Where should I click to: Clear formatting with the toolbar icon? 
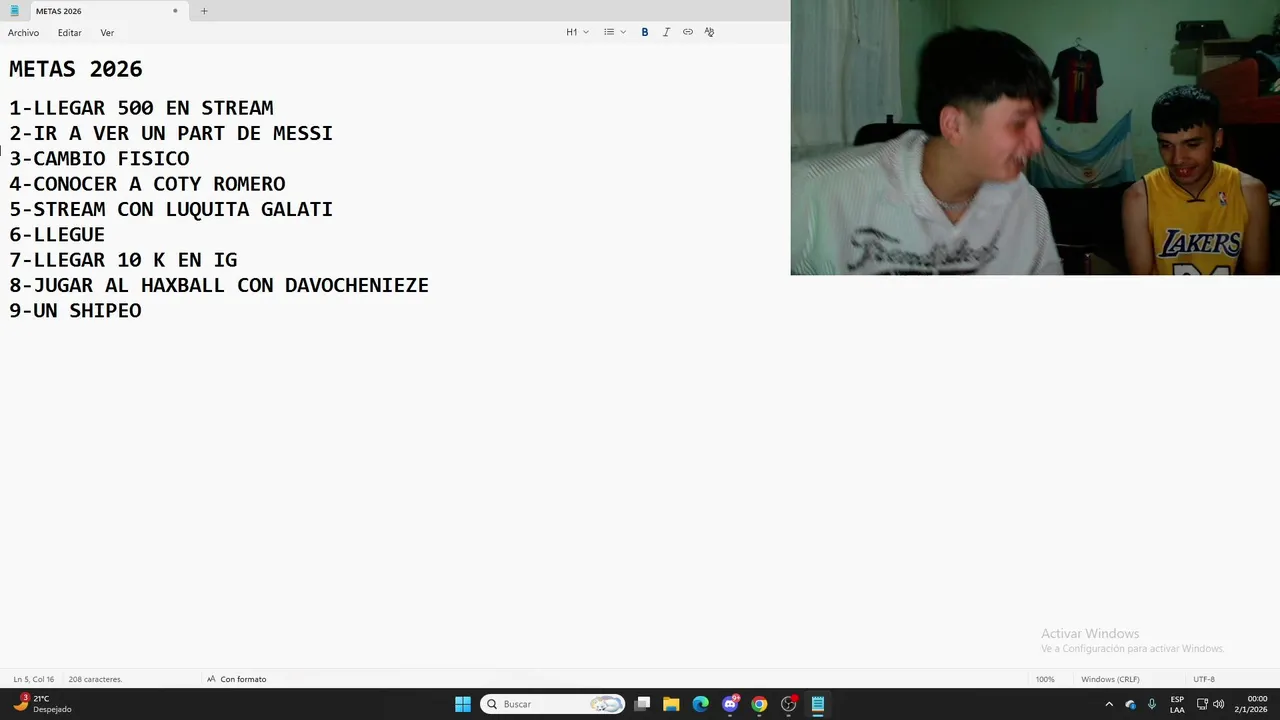pyautogui.click(x=709, y=32)
